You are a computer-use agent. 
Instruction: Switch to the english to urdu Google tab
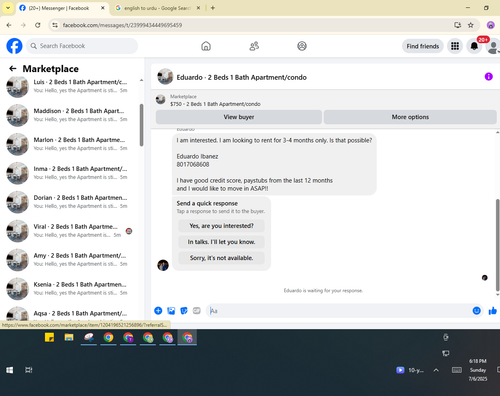[x=157, y=8]
